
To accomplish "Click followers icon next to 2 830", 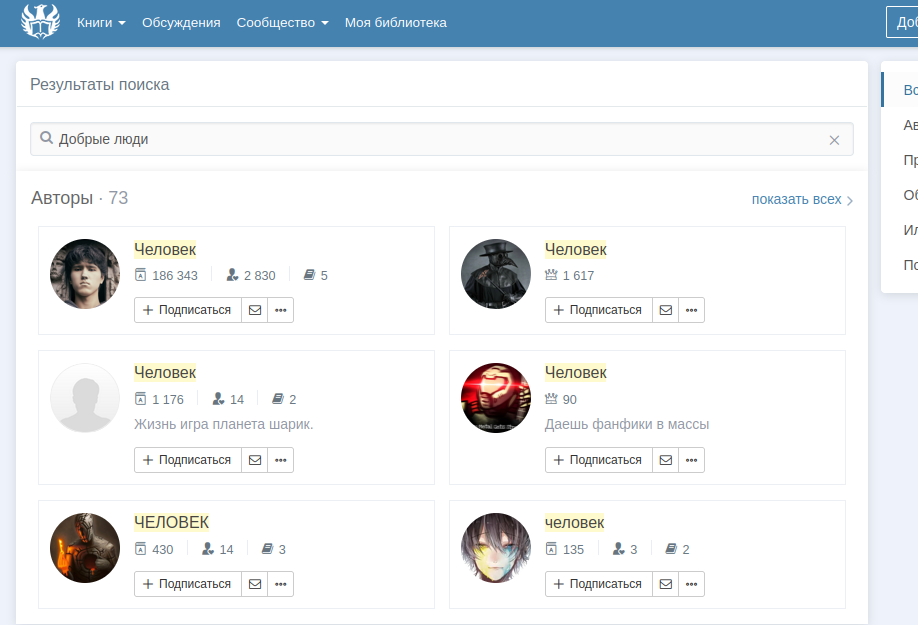I will click(x=232, y=275).
